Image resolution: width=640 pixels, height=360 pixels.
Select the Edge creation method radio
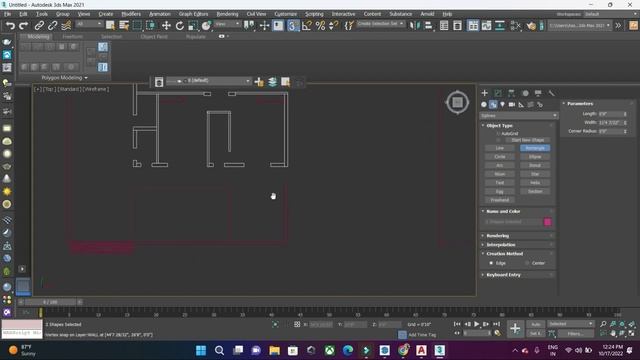click(x=491, y=263)
